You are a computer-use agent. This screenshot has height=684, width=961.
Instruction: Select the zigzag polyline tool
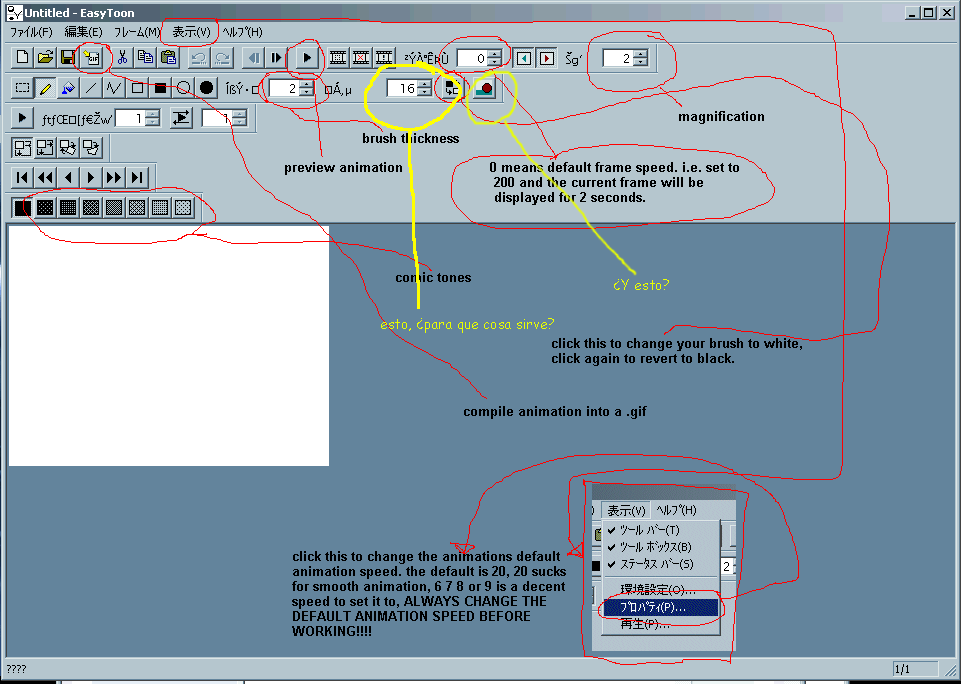tap(114, 88)
